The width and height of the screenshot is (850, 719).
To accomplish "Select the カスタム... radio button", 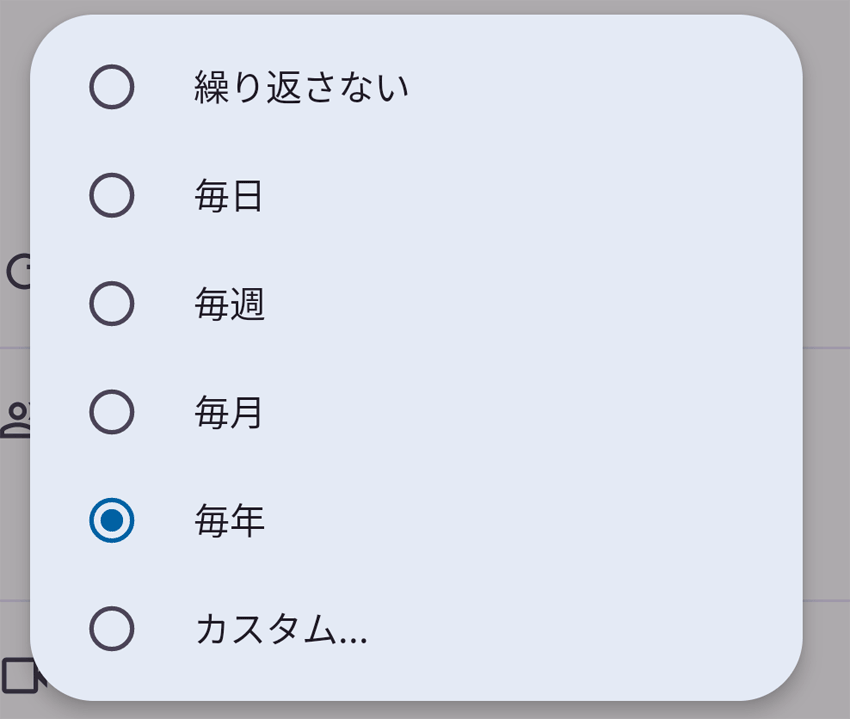I will tap(112, 628).
